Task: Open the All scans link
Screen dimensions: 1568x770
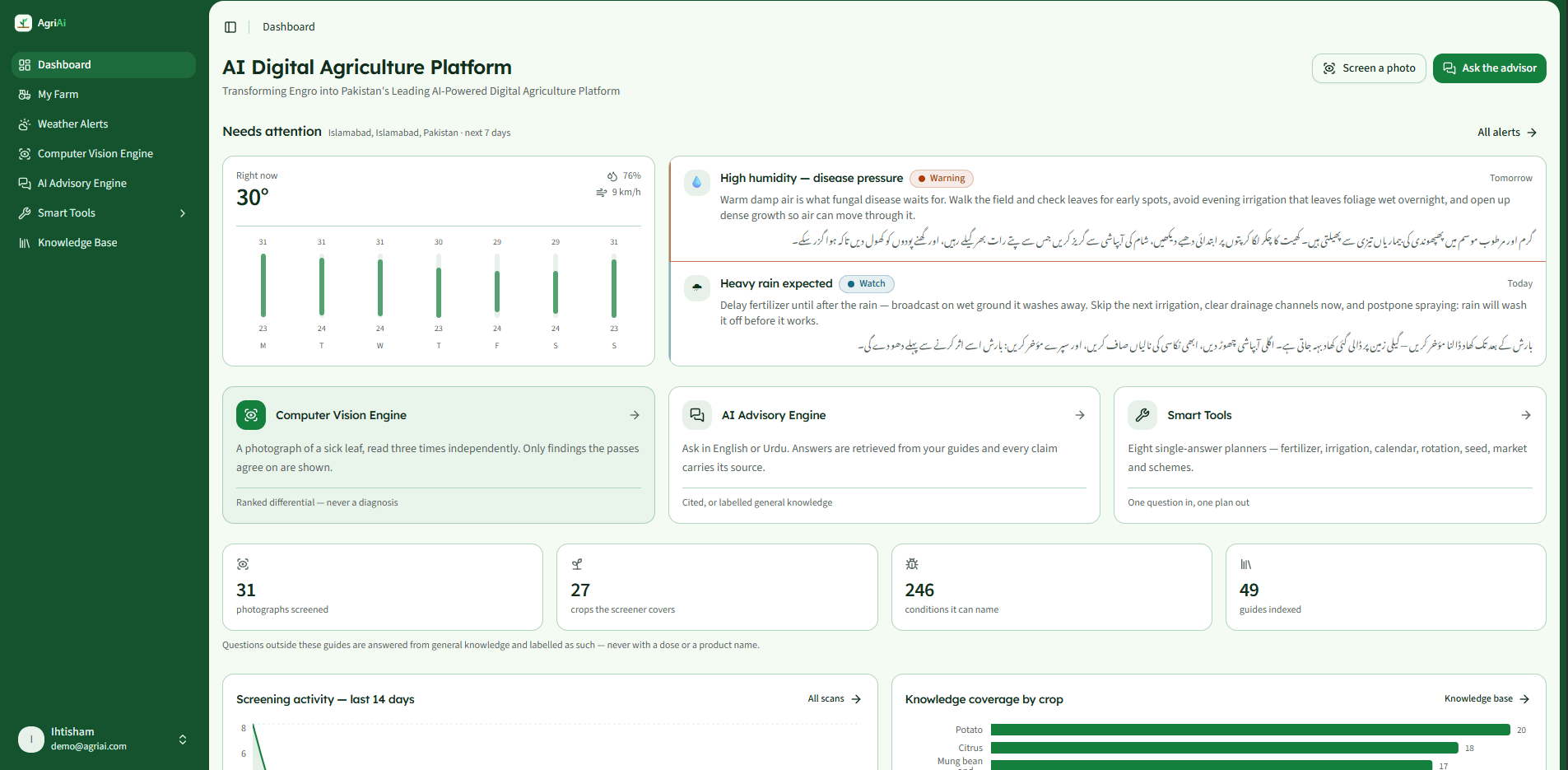Action: (x=835, y=699)
